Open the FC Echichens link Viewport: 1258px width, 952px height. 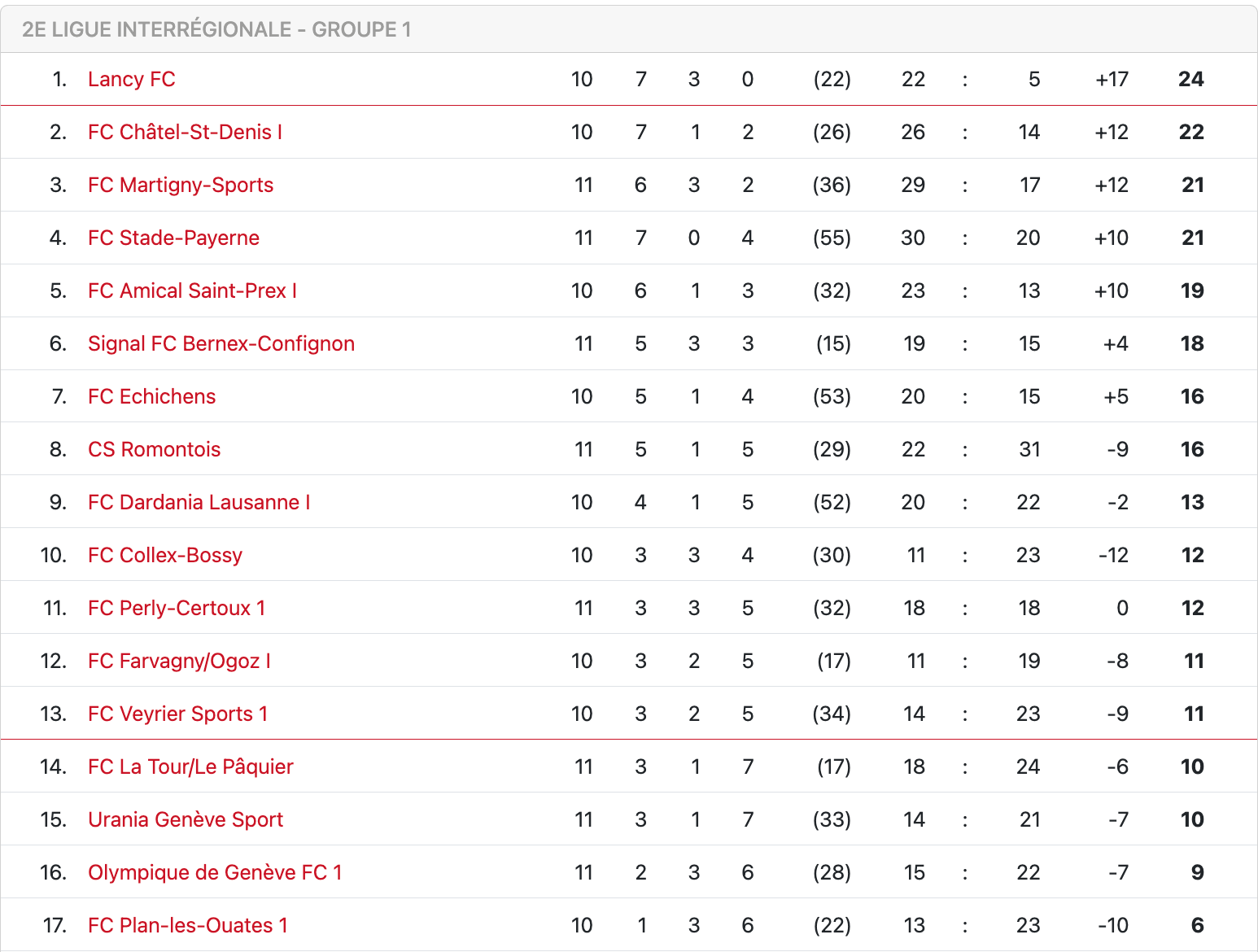tap(151, 396)
